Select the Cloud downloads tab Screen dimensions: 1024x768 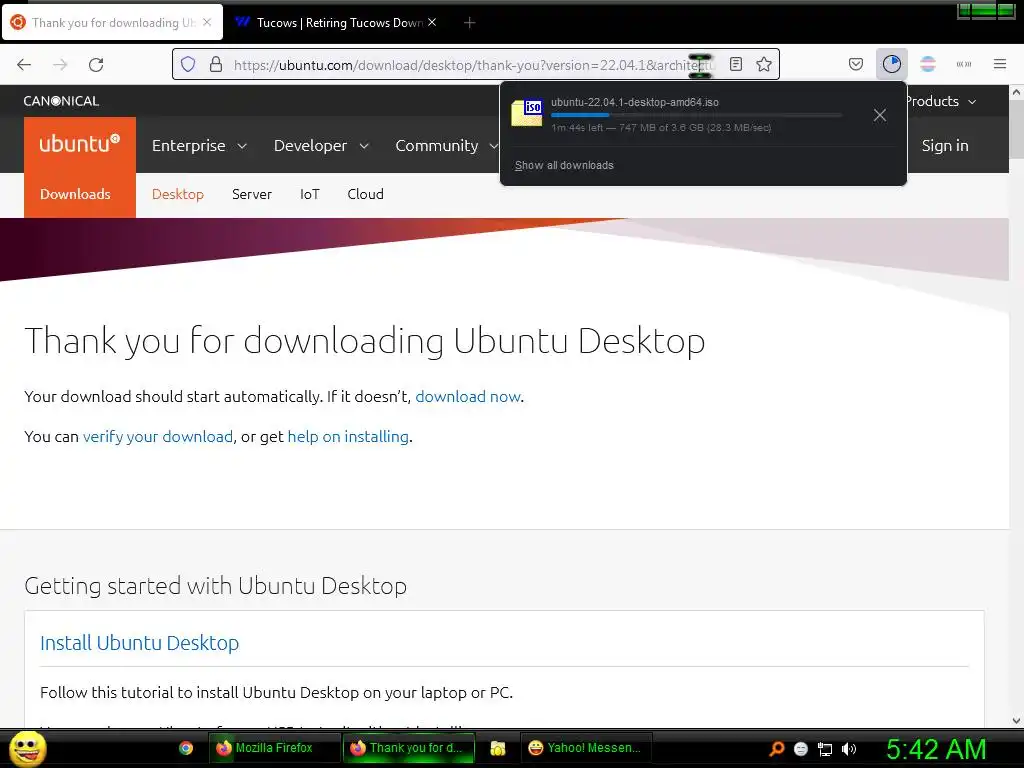coord(366,194)
